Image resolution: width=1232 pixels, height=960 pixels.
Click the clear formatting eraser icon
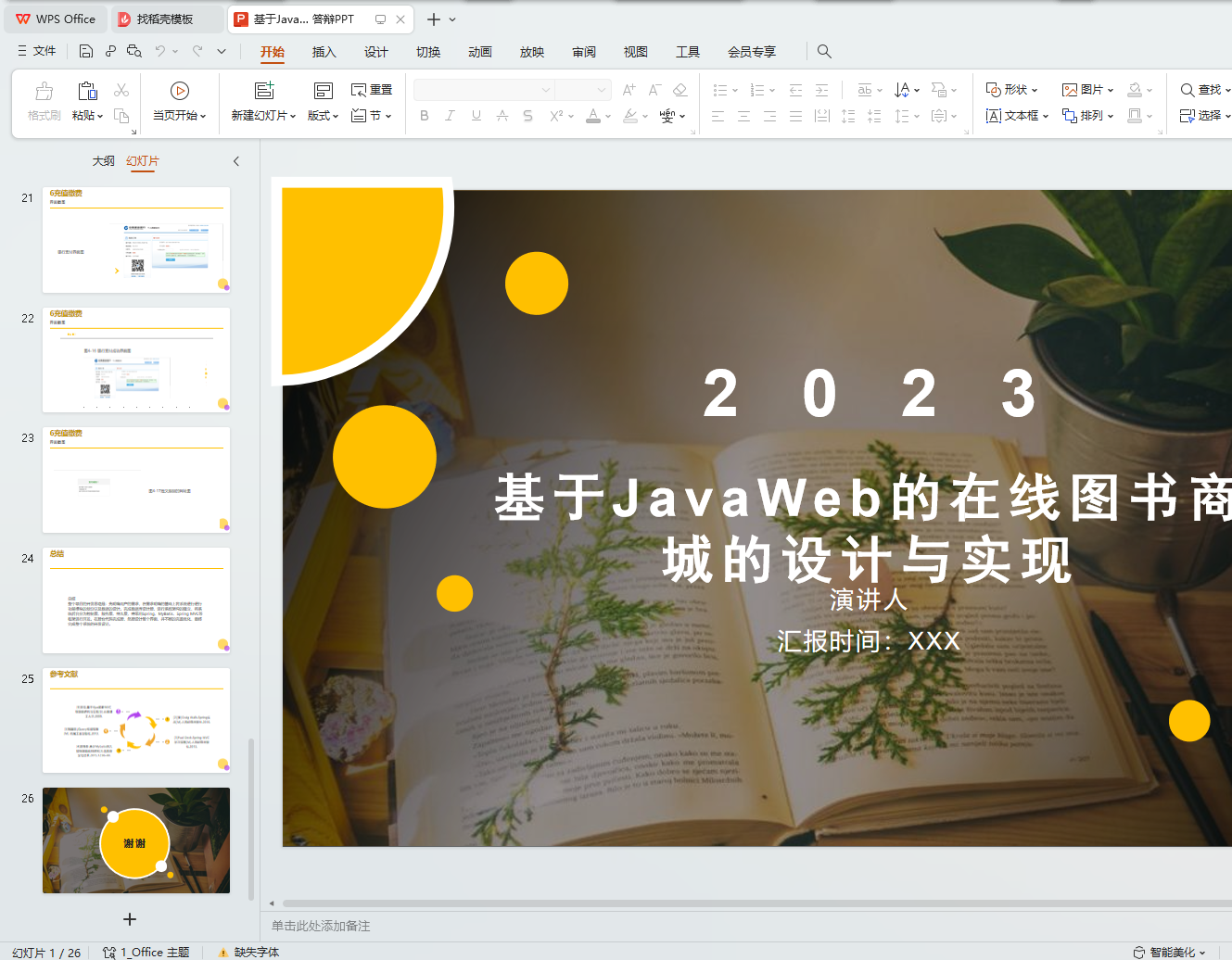coord(680,90)
